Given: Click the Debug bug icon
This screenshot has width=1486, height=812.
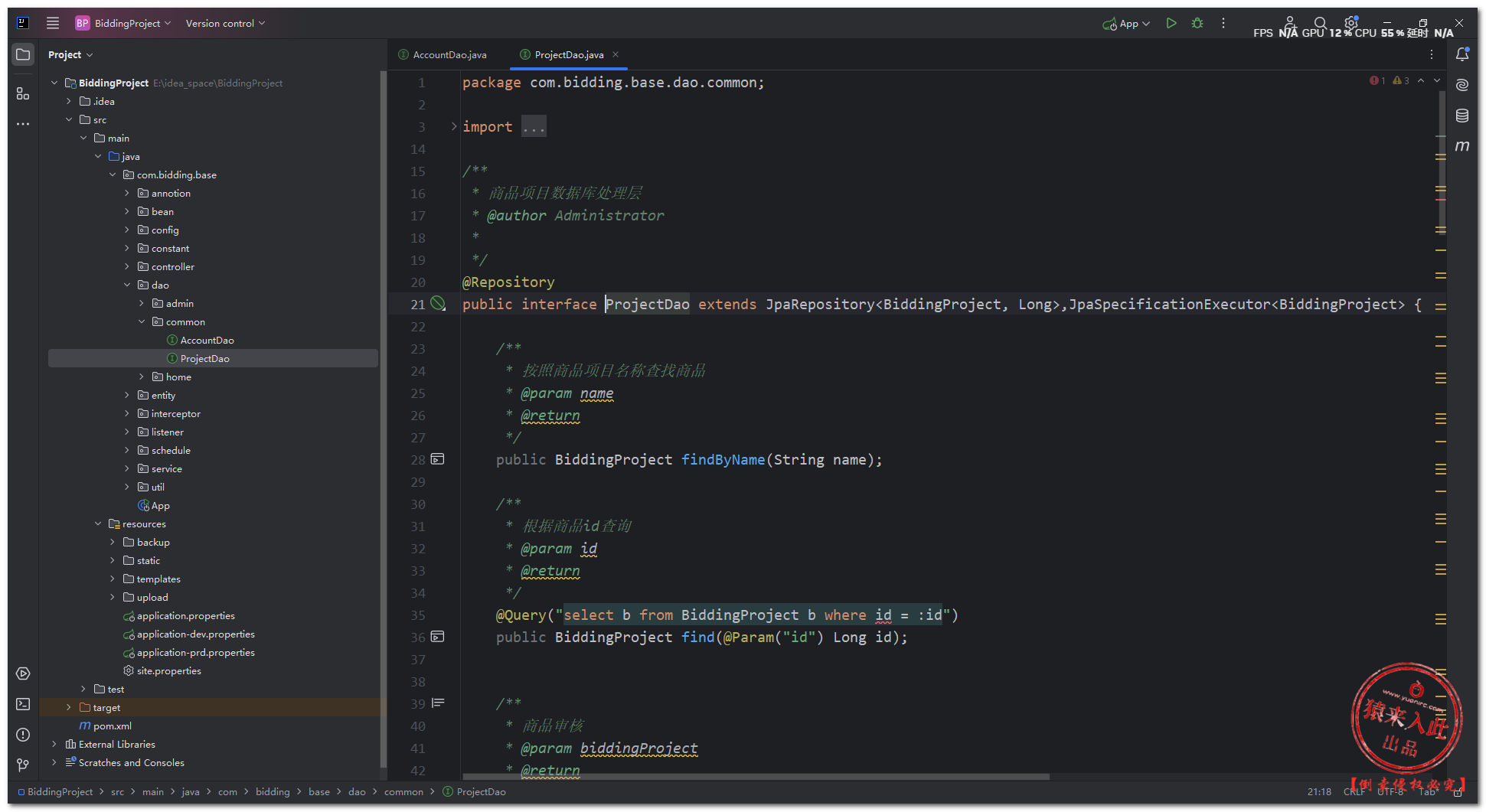Looking at the screenshot, I should click(x=1197, y=24).
